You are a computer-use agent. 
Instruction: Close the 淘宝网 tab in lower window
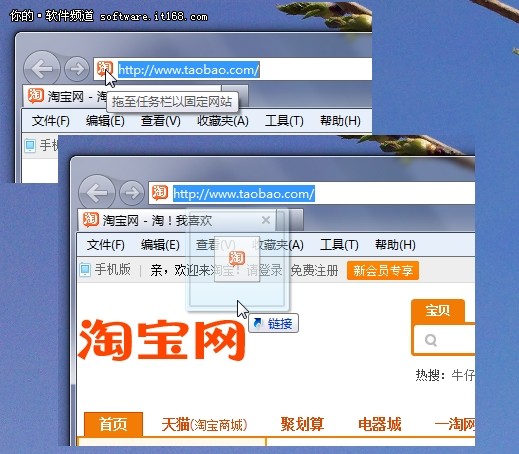coord(266,220)
